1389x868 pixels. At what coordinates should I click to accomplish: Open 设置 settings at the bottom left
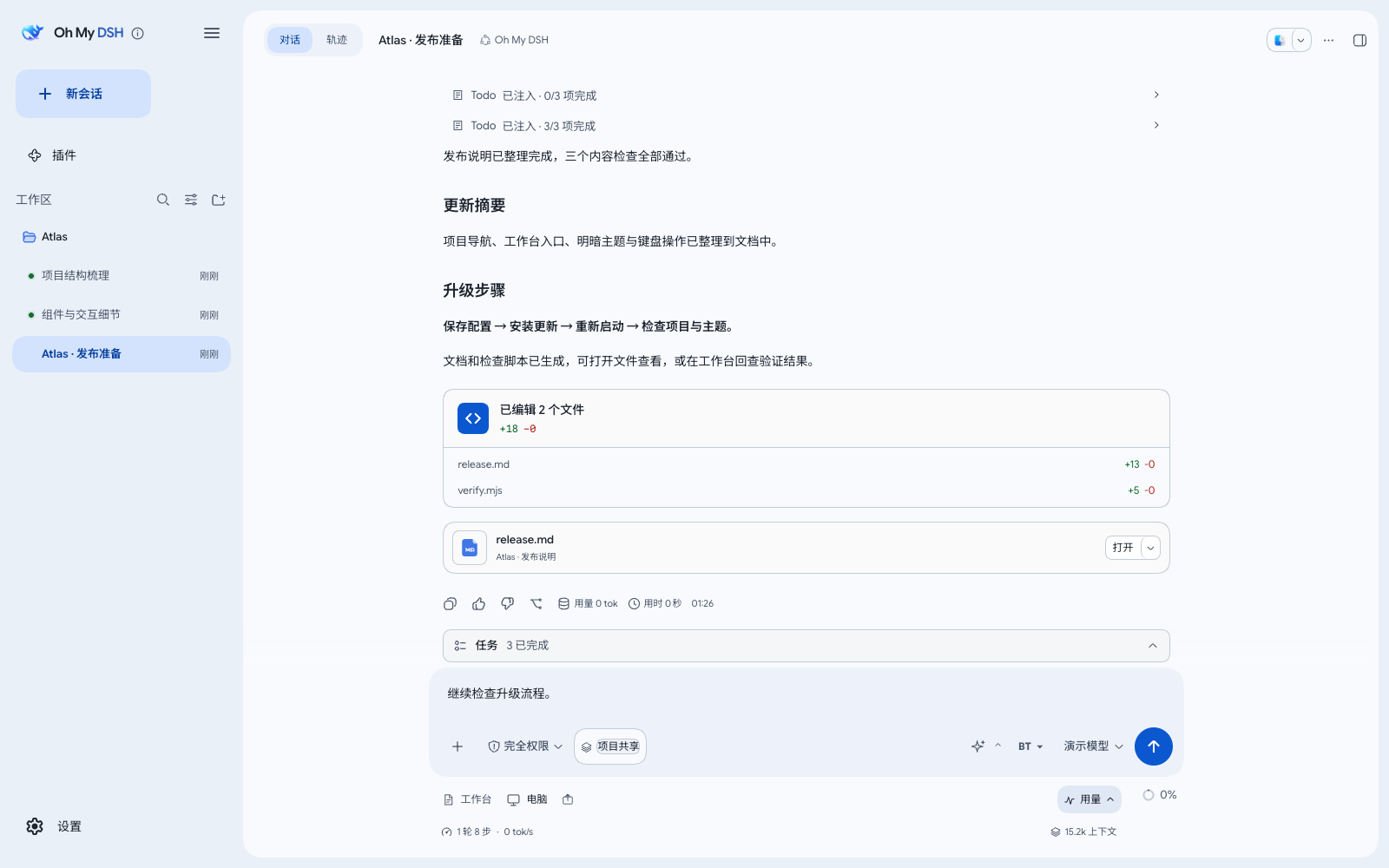point(54,826)
